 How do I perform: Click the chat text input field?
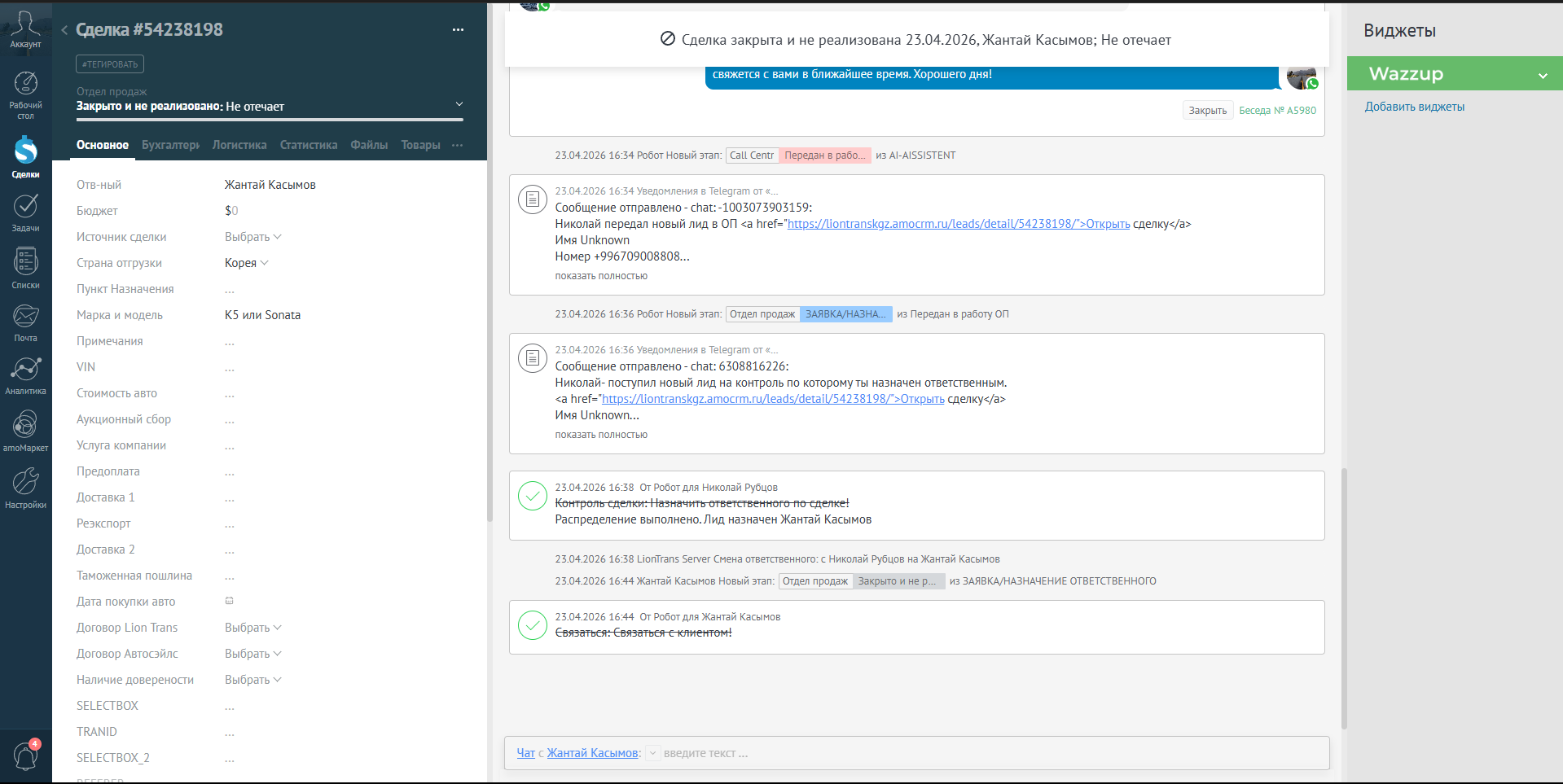click(994, 753)
